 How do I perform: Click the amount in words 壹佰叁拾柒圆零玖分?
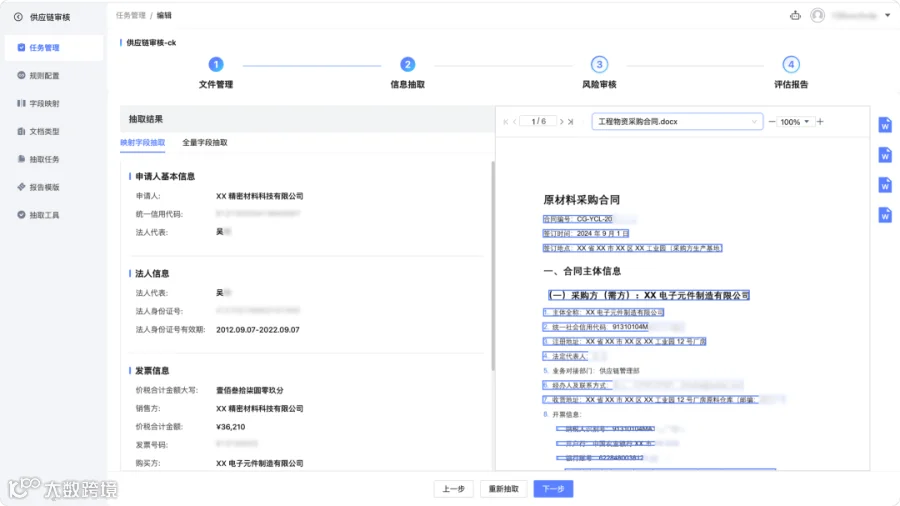click(x=250, y=390)
